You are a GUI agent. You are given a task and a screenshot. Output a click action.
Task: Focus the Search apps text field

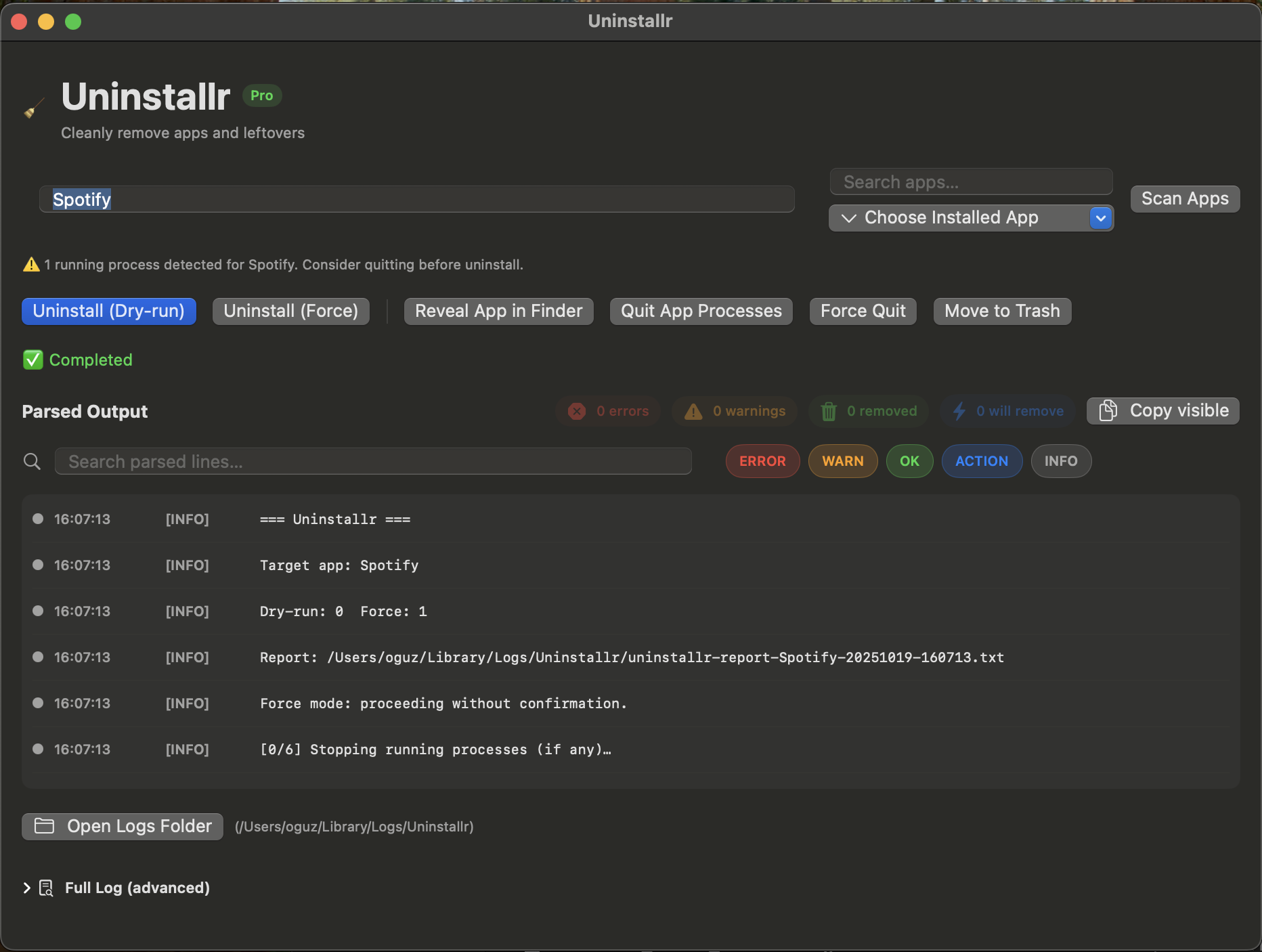(971, 182)
